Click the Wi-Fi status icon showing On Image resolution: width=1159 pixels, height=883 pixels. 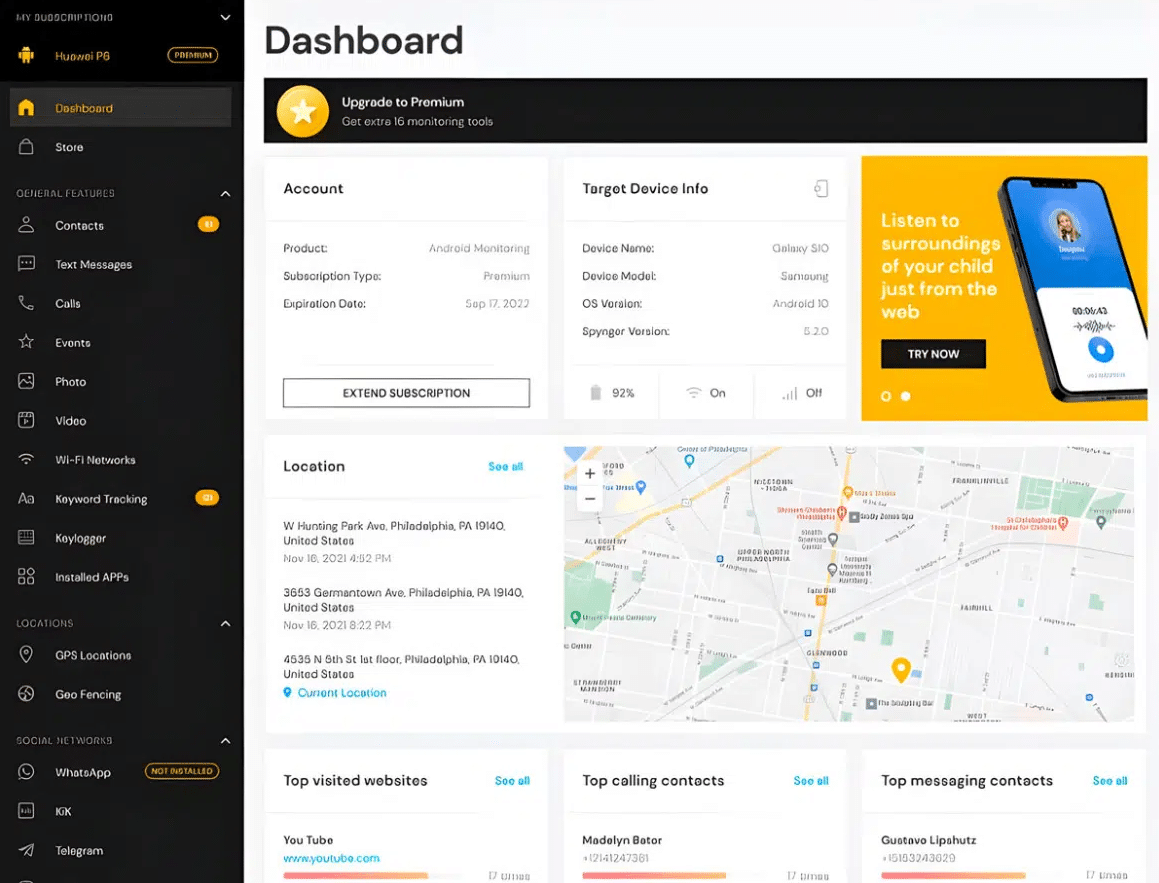click(693, 392)
